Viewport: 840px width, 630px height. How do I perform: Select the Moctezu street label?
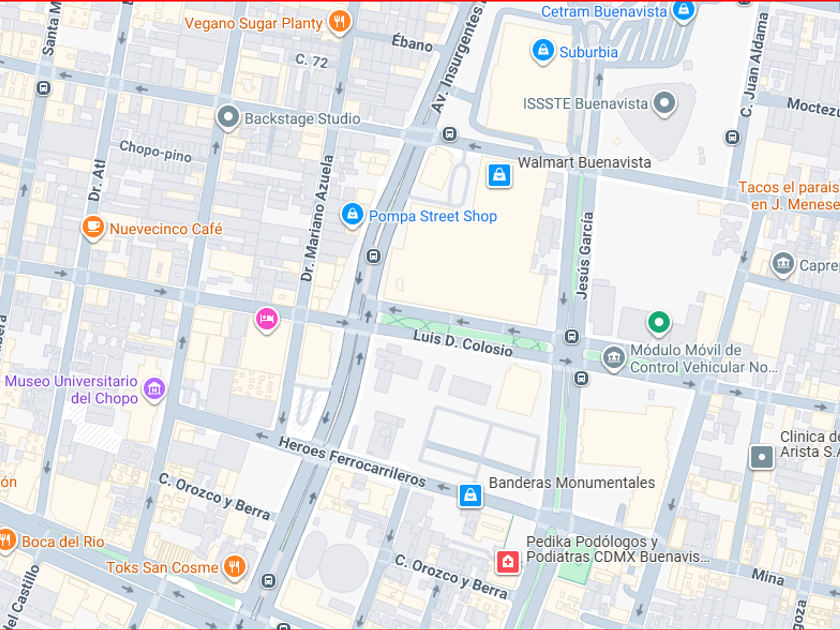point(813,108)
